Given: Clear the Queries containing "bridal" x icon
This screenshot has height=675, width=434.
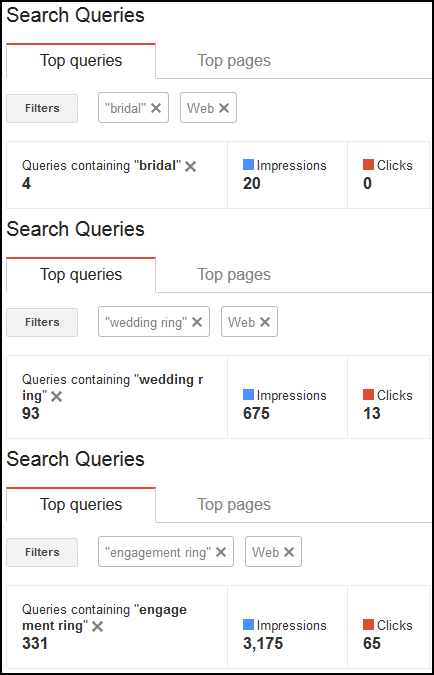Looking at the screenshot, I should [x=190, y=166].
